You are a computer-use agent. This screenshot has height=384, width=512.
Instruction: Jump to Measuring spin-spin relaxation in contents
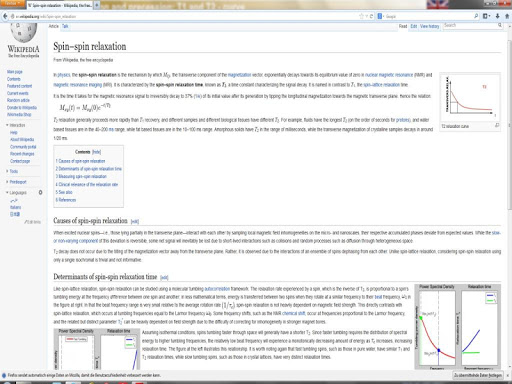(81, 176)
